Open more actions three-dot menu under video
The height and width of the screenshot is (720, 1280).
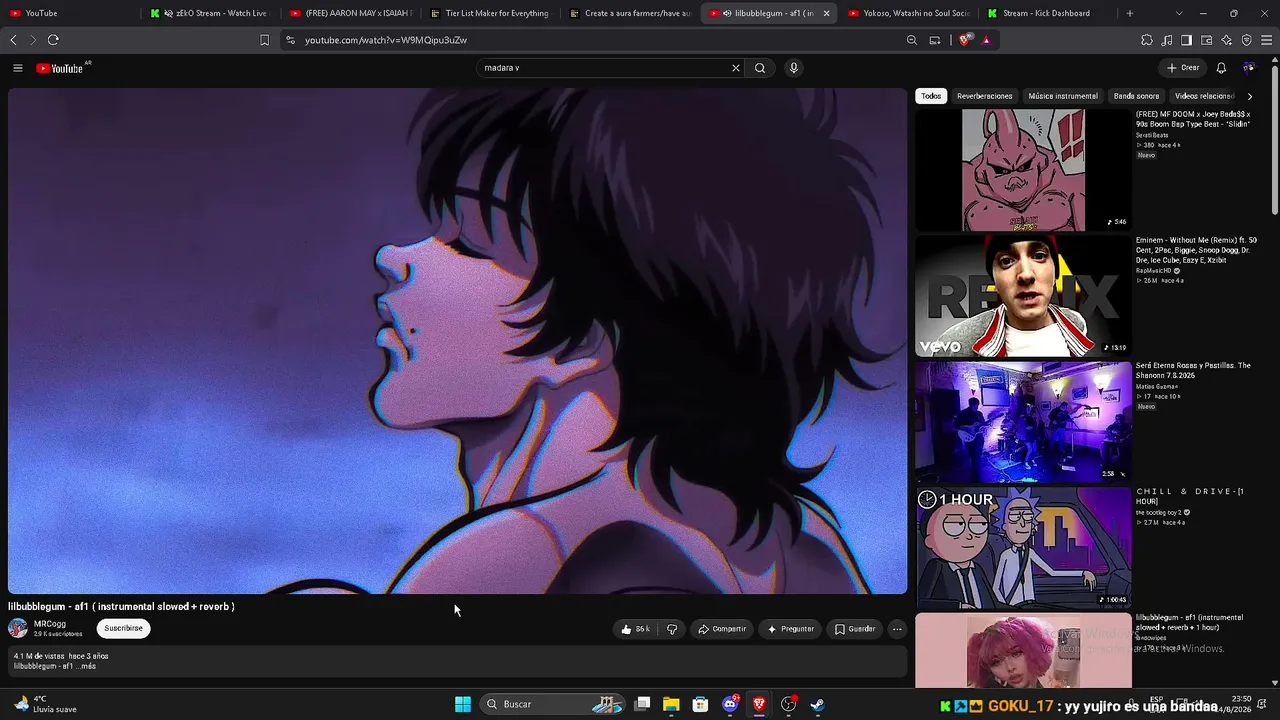point(897,629)
